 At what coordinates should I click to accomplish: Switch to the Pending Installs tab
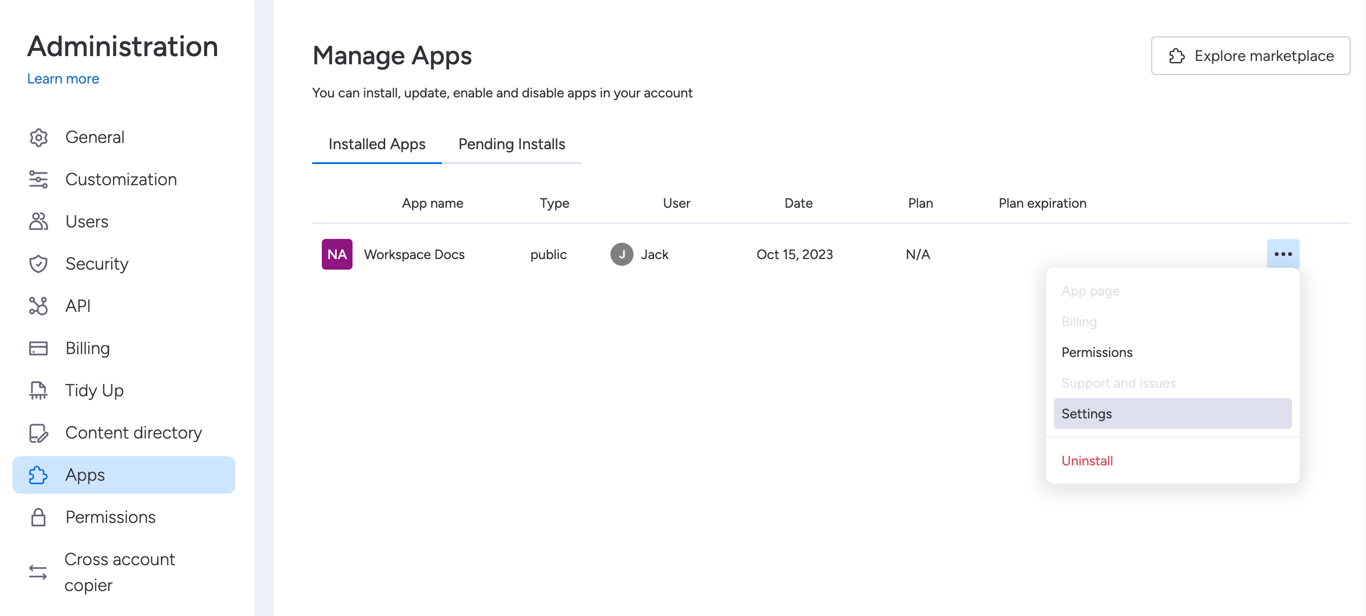[512, 144]
